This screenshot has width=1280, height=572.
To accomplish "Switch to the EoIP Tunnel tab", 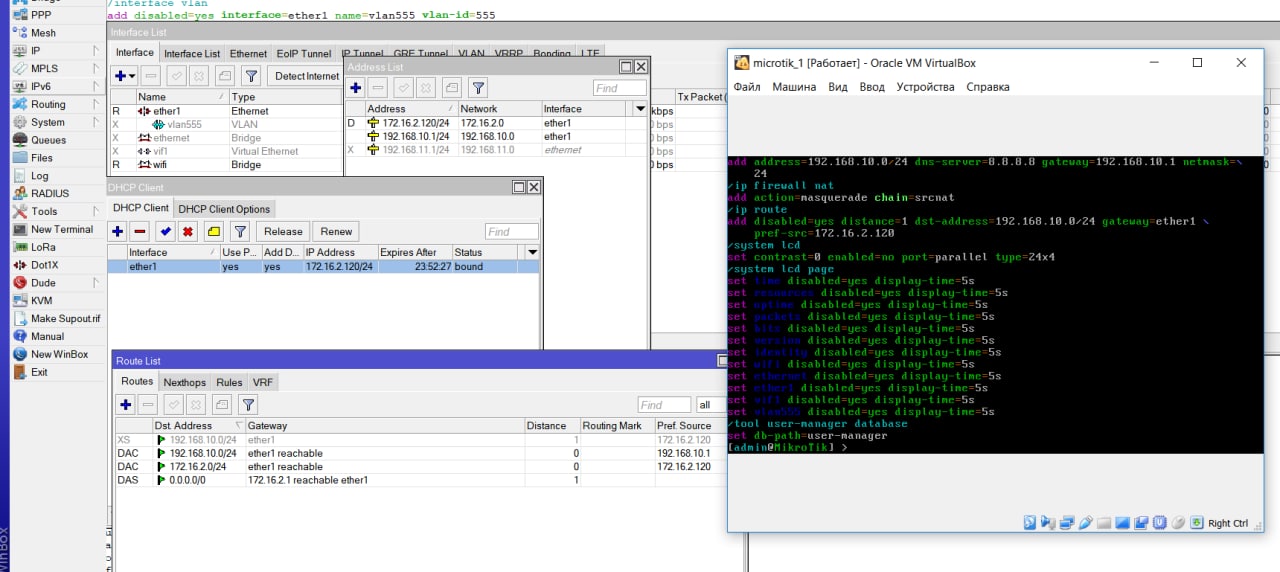I will coord(304,54).
